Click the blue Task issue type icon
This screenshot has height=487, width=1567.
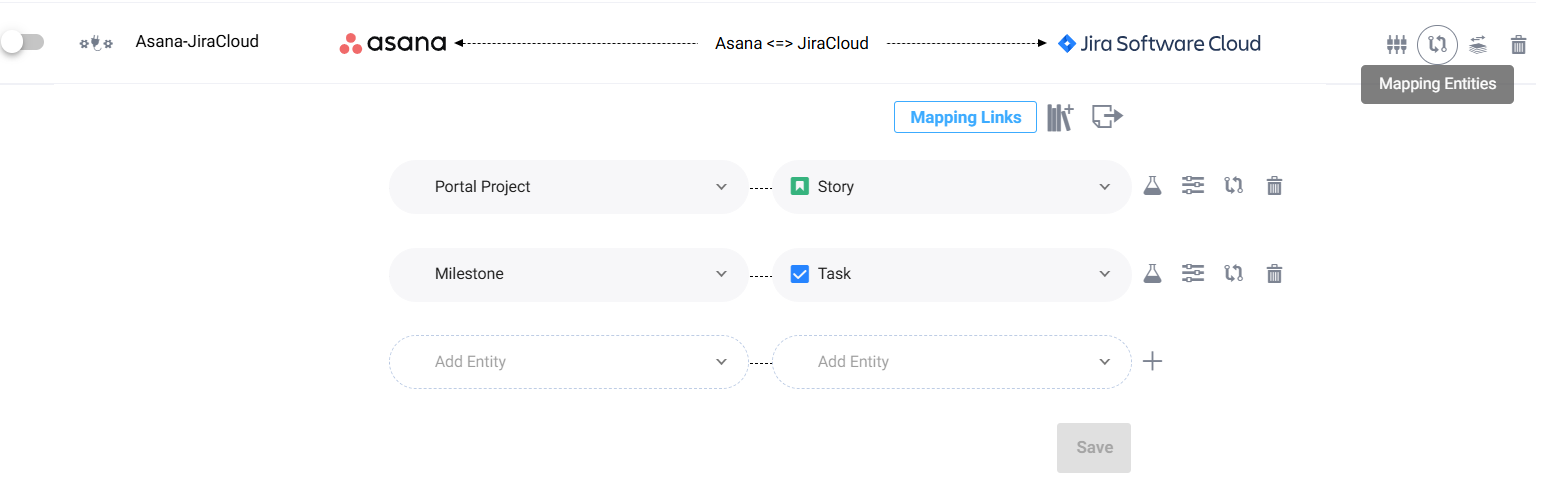point(799,274)
